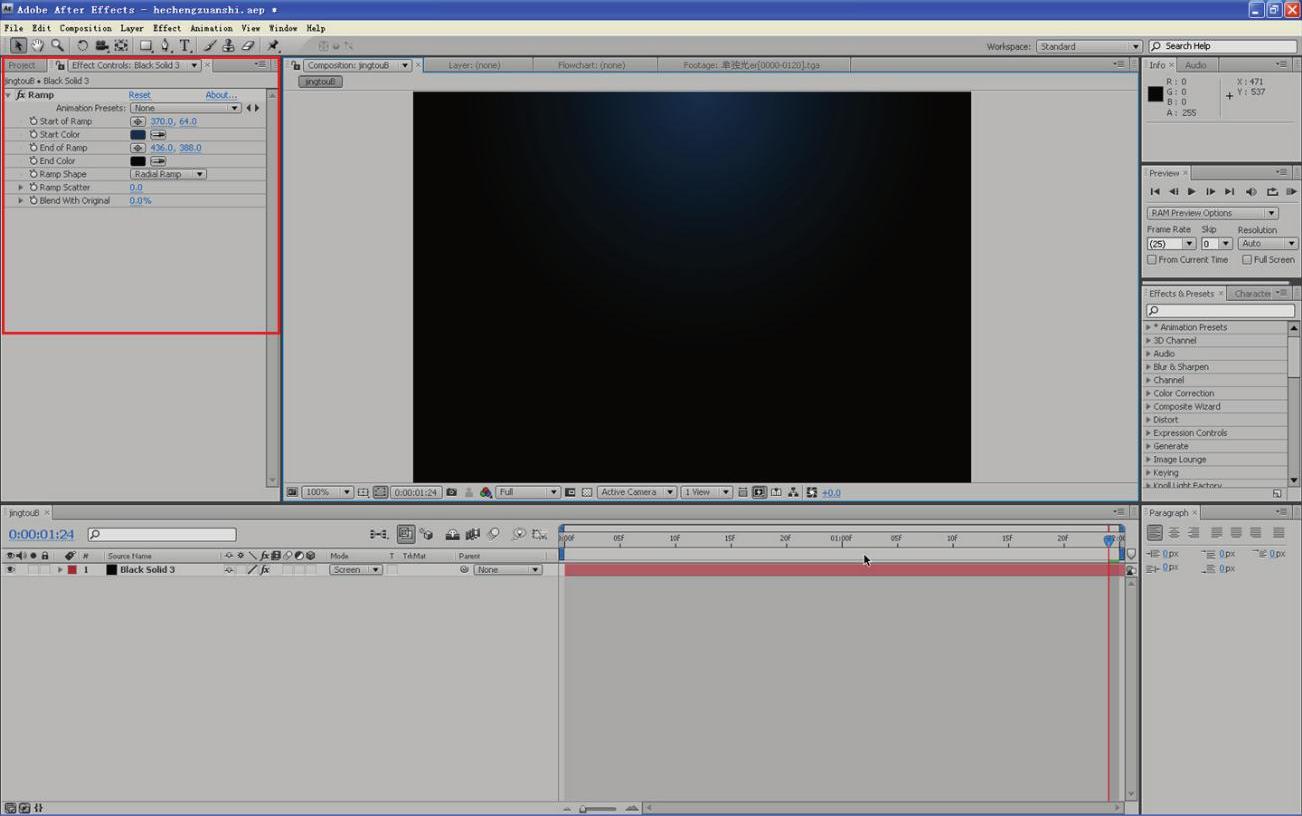
Task: Open the Ramp About link
Action: point(221,95)
